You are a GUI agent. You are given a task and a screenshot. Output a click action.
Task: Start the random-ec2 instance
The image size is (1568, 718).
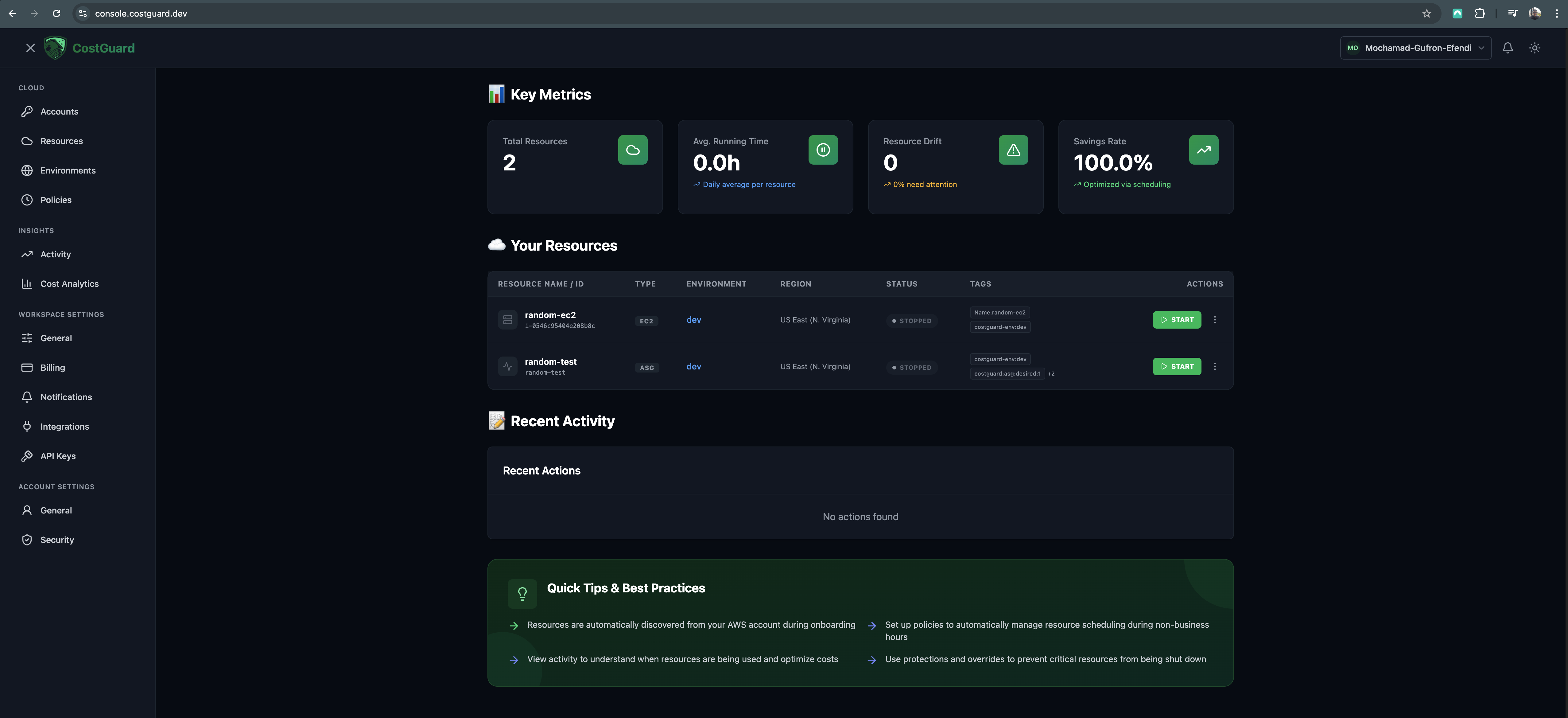click(x=1176, y=320)
